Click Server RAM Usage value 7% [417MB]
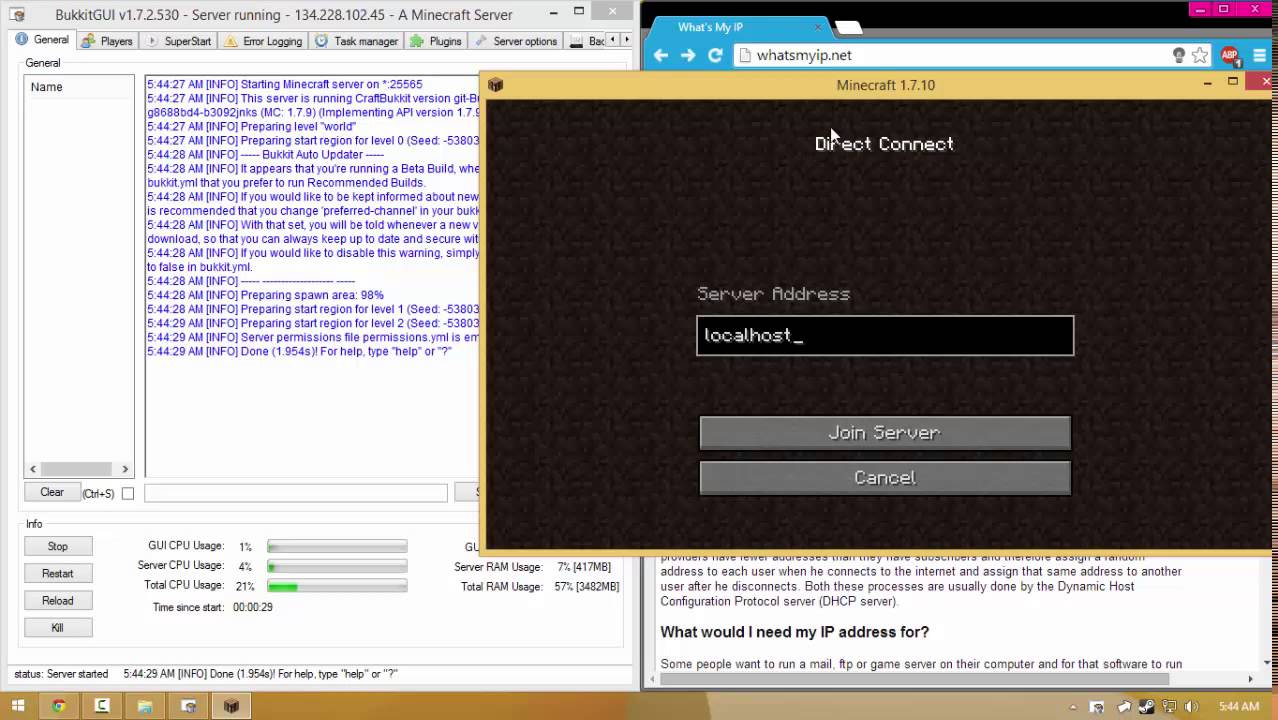Viewport: 1278px width, 720px height. tap(584, 567)
